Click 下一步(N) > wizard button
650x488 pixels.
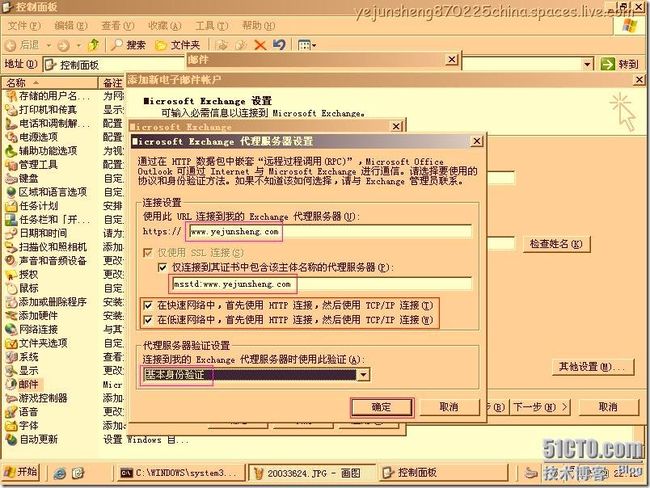coord(540,407)
